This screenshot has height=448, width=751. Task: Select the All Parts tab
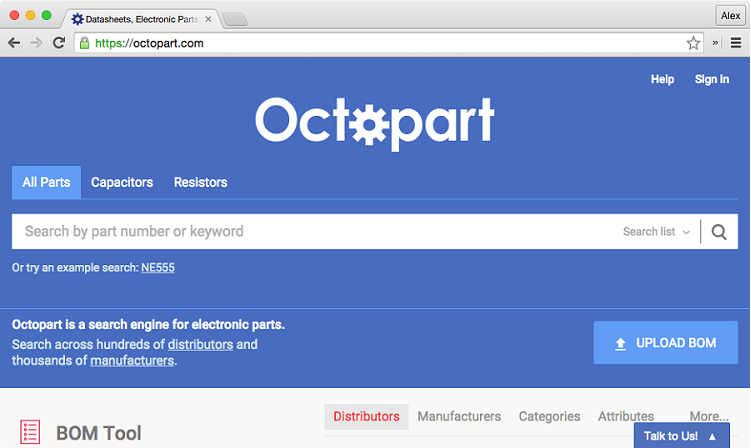(46, 182)
